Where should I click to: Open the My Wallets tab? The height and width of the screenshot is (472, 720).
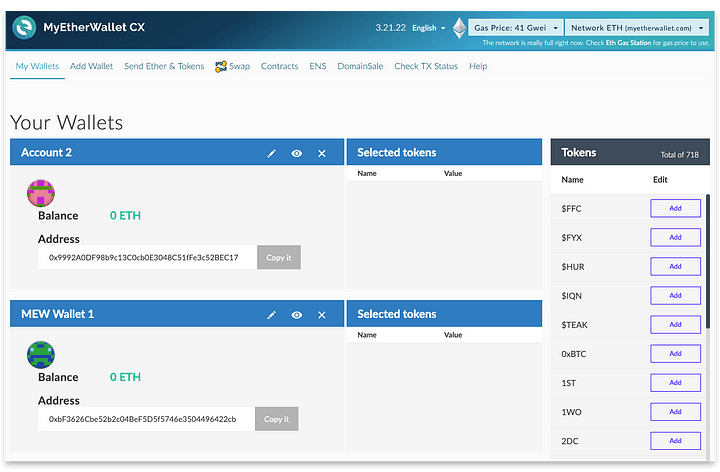click(37, 66)
